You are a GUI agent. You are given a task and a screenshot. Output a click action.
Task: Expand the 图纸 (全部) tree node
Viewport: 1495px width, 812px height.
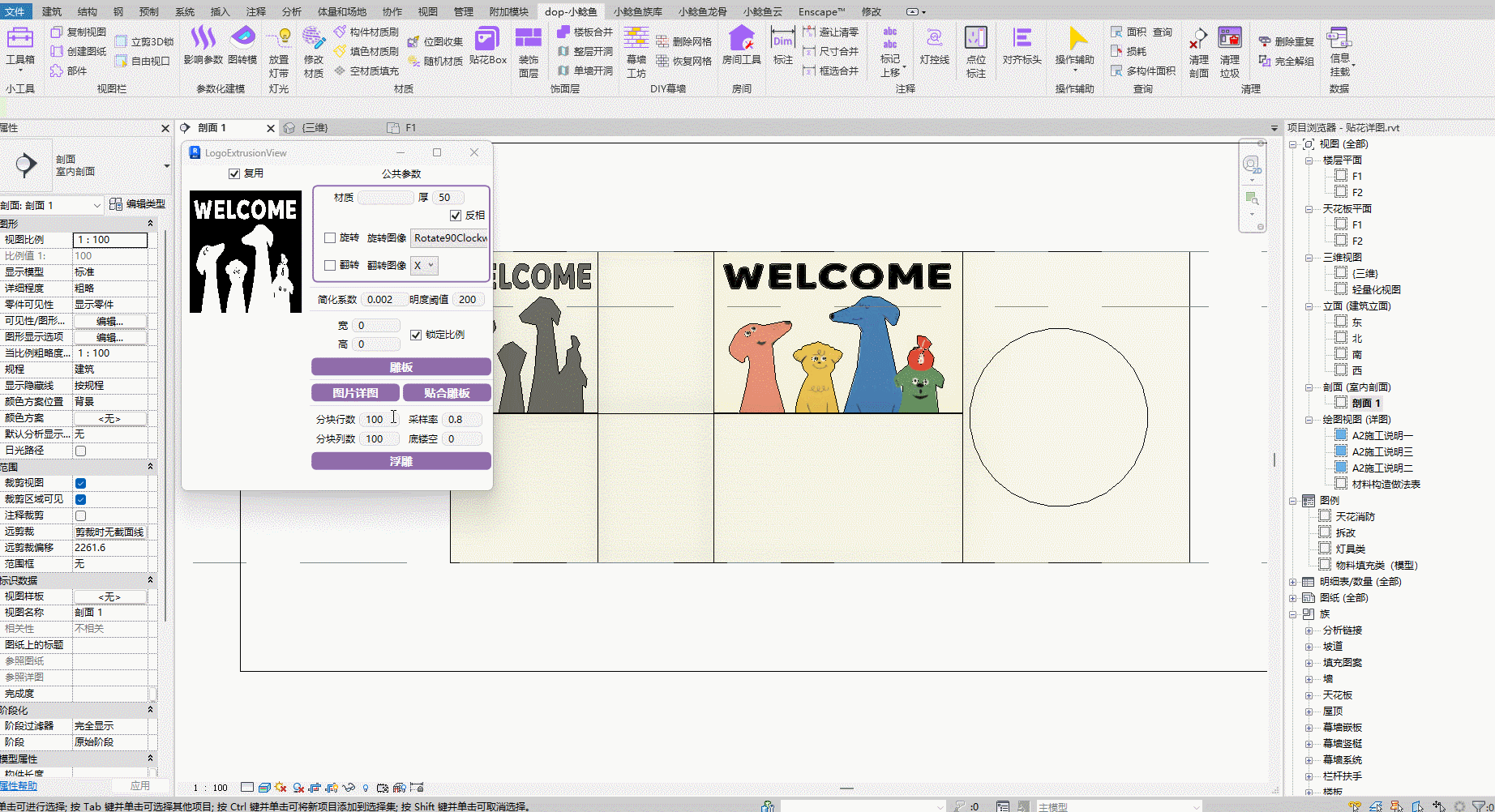point(1293,598)
